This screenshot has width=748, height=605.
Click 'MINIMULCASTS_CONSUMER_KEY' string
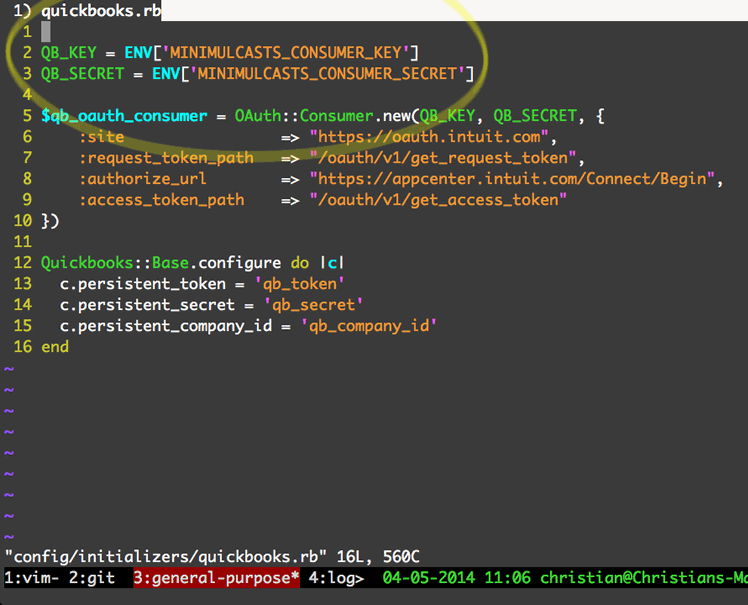tap(286, 52)
